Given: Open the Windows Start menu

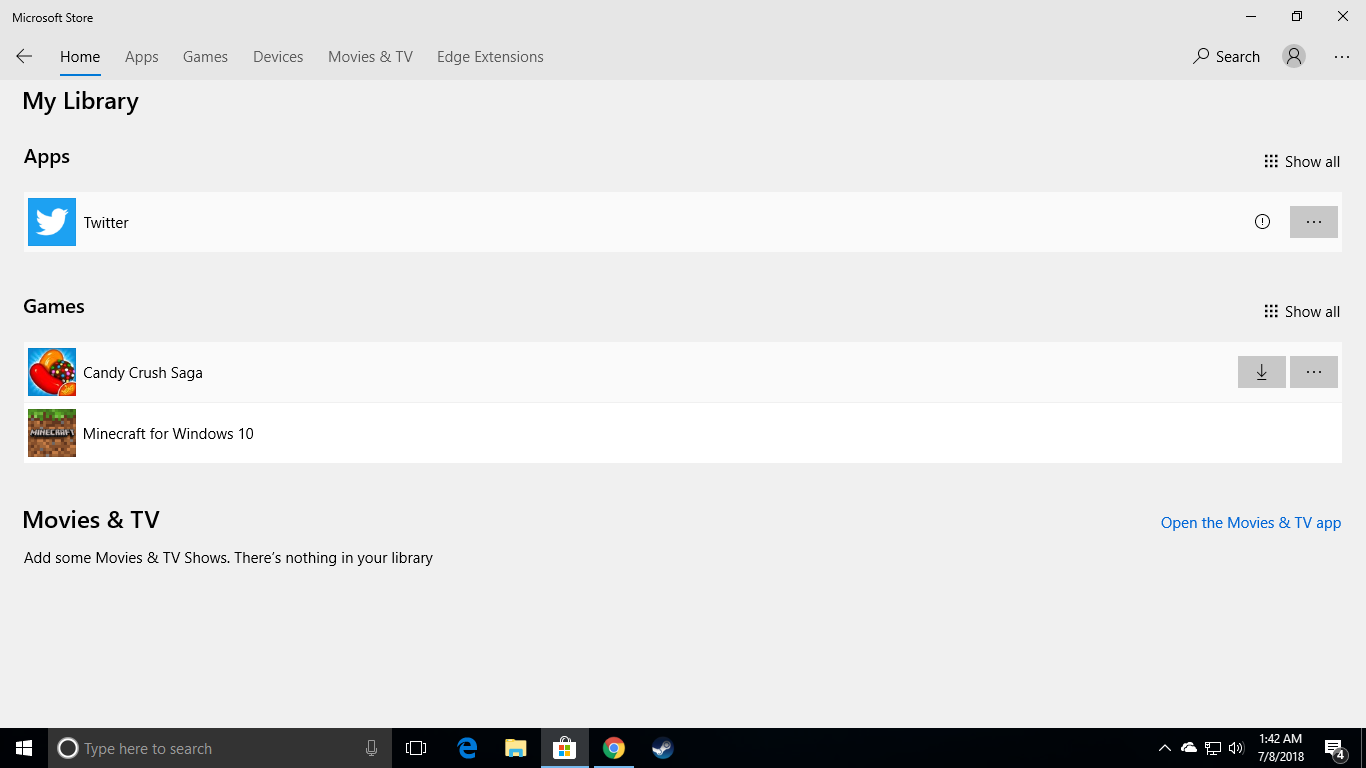Looking at the screenshot, I should click(x=24, y=748).
